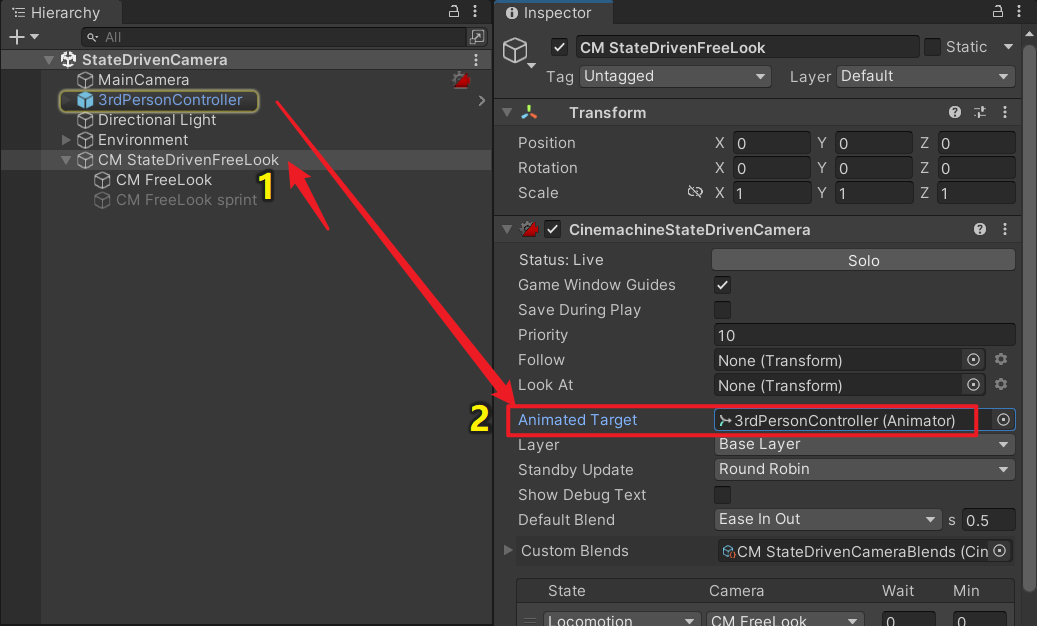Open StateDrivenCamera scene options menu

coord(476,60)
